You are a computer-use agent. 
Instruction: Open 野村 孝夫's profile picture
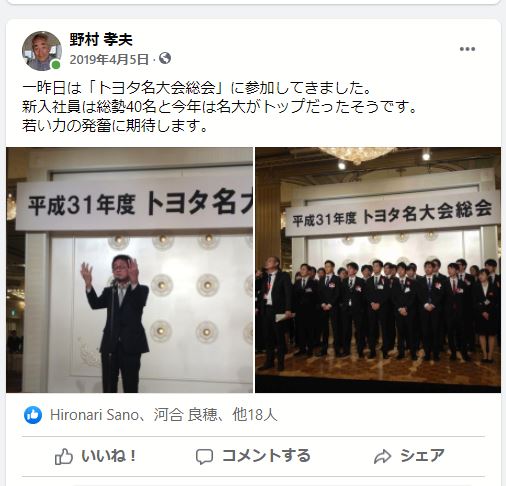click(x=42, y=51)
